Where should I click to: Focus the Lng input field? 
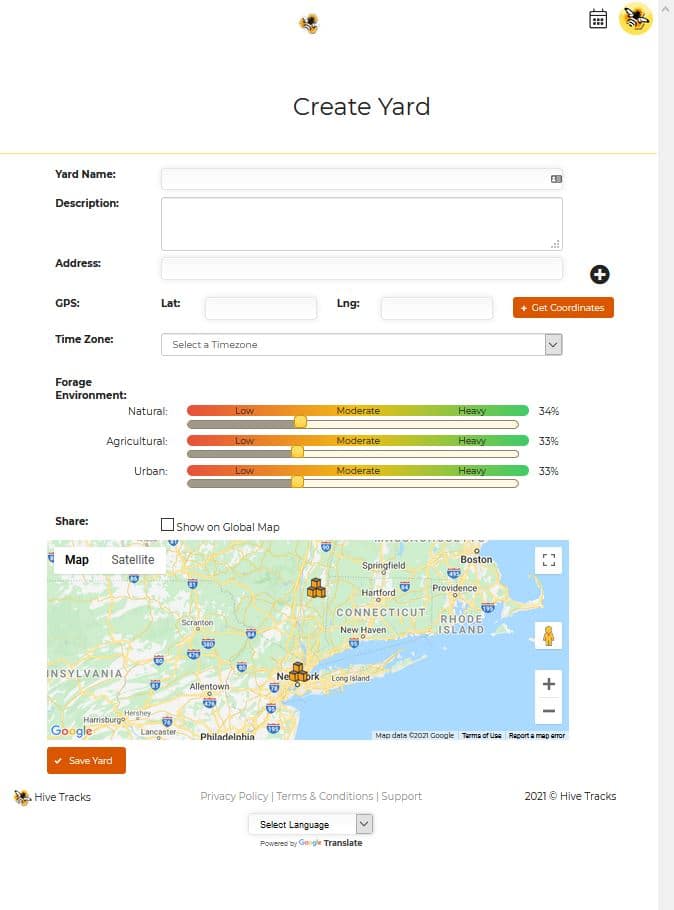click(437, 308)
